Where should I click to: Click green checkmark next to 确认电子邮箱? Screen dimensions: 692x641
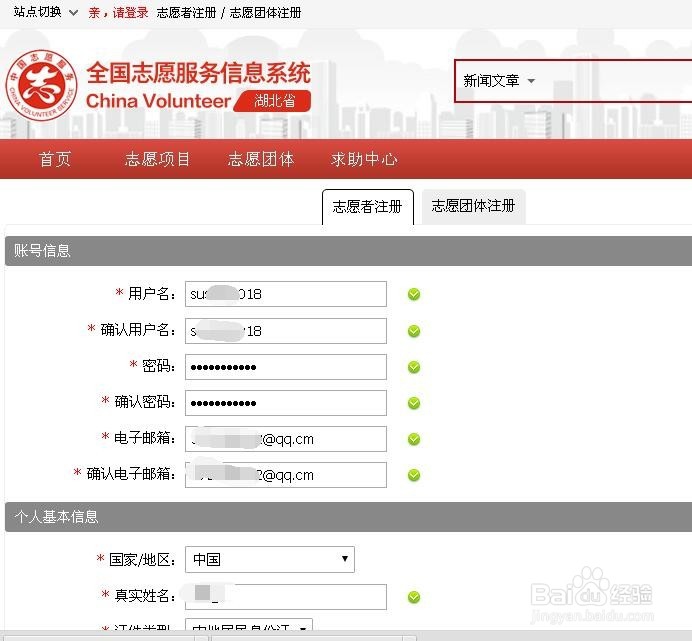(414, 475)
